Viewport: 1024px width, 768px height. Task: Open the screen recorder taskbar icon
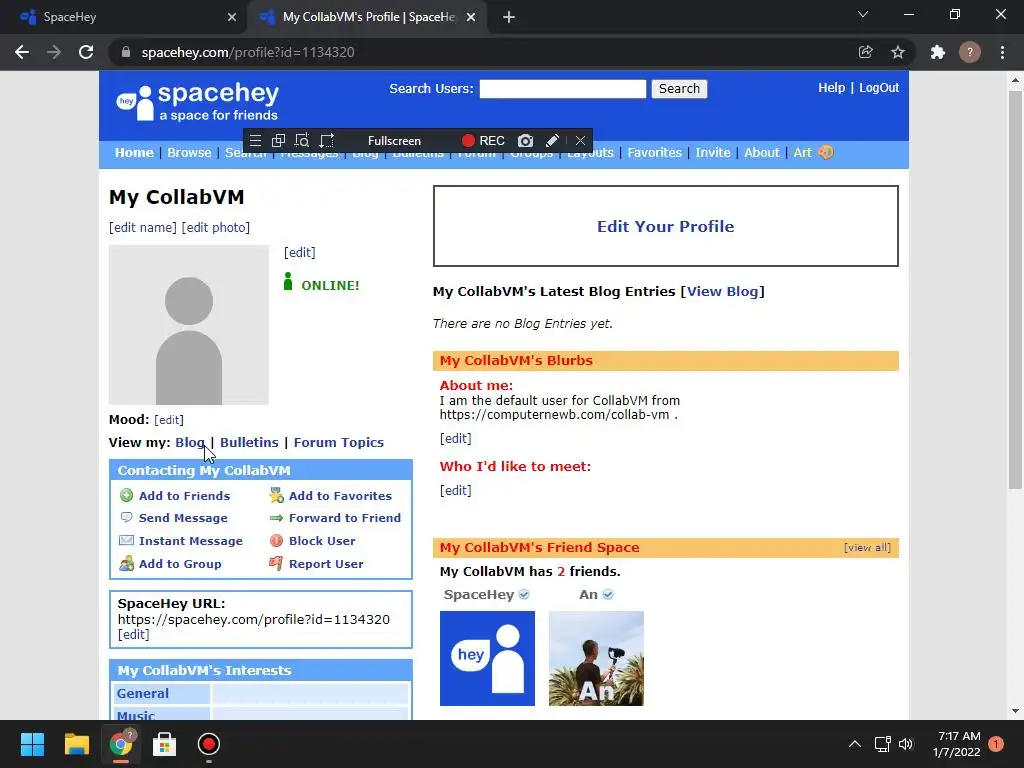tap(208, 744)
